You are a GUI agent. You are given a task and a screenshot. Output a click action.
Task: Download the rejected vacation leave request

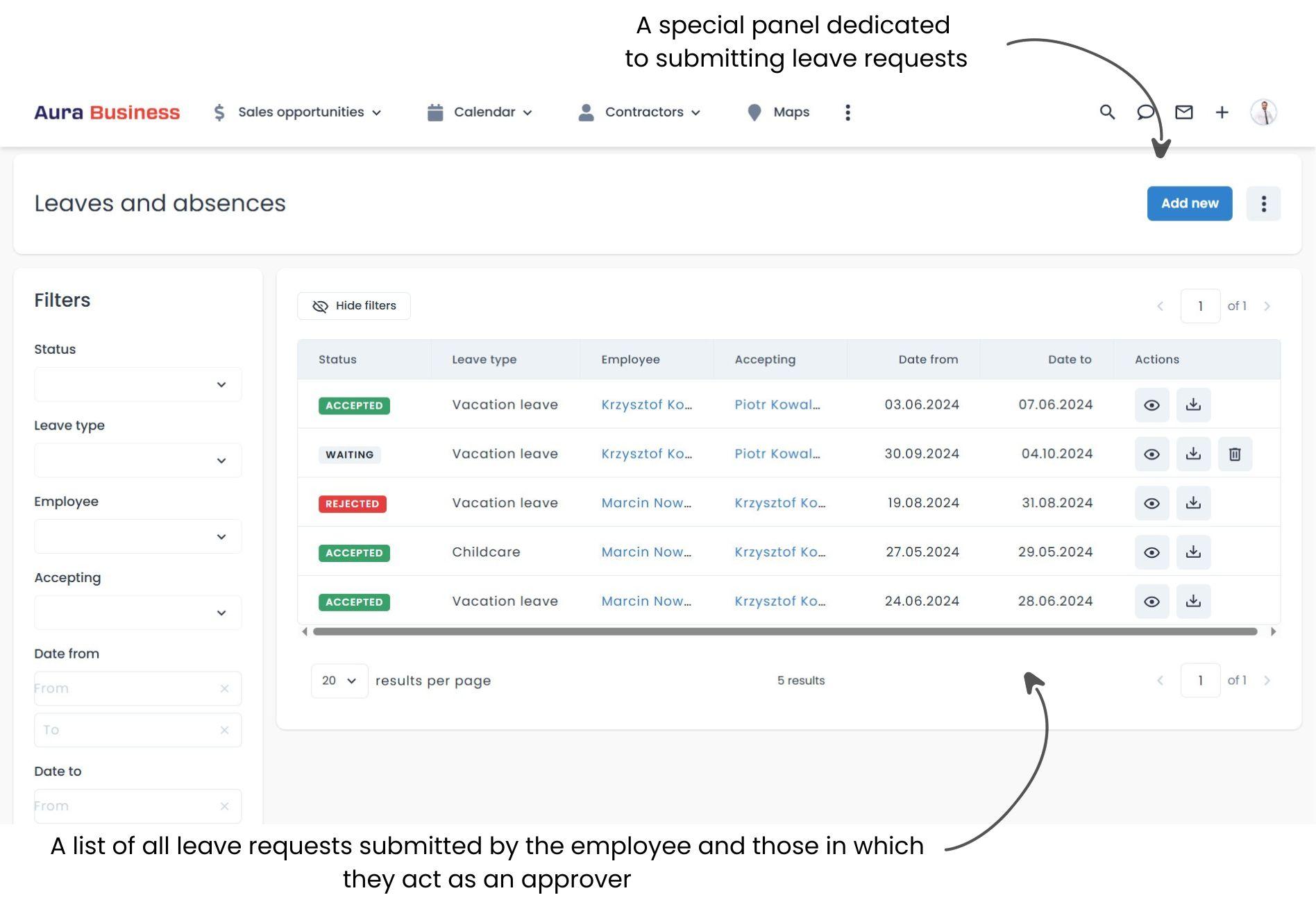coord(1193,503)
